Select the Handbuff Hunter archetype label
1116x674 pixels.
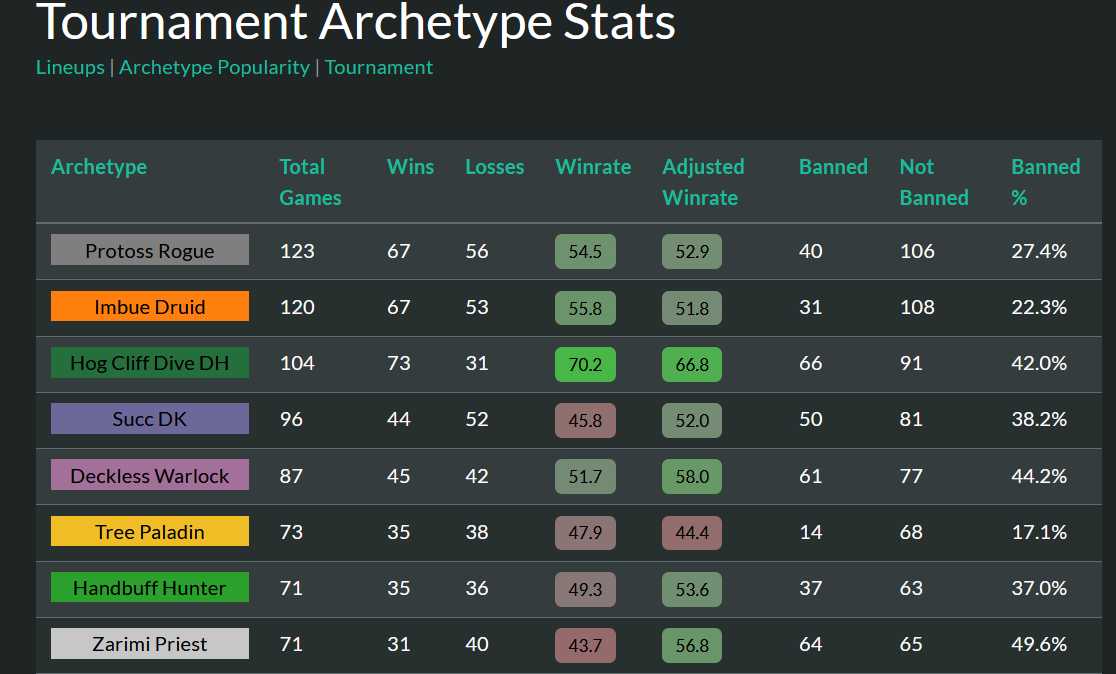150,587
